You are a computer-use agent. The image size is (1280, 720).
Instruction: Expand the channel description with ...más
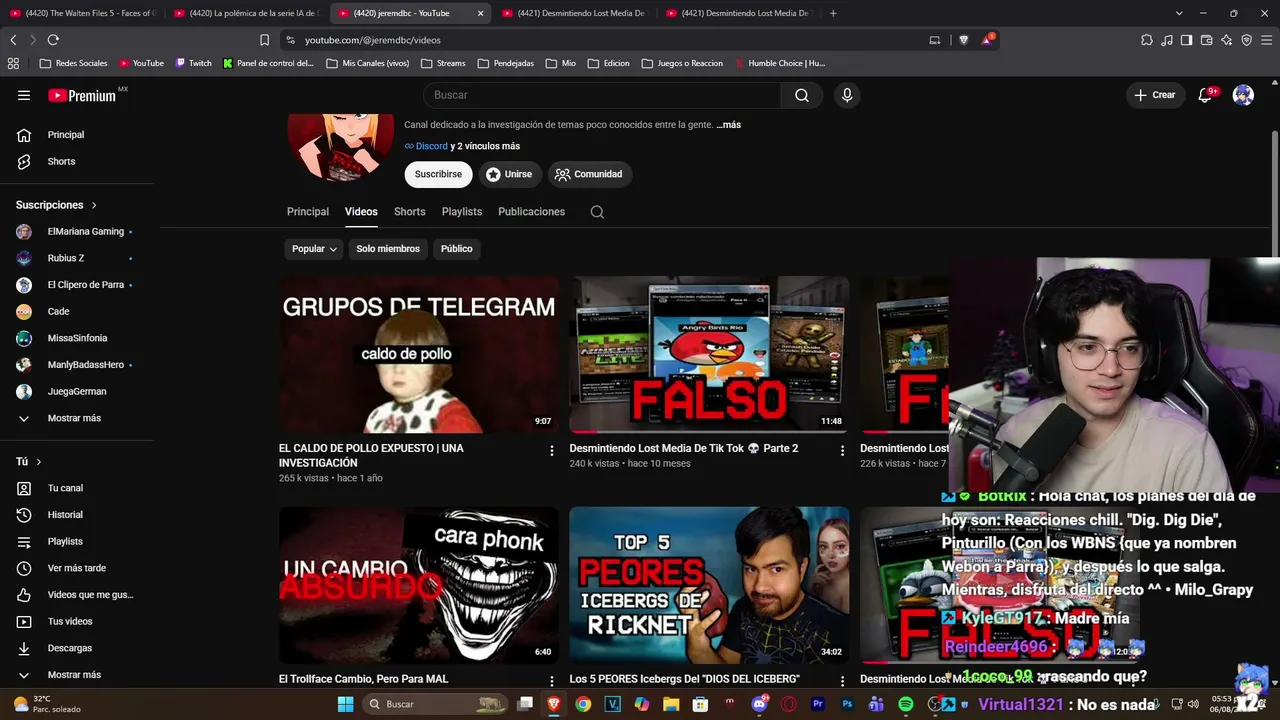pos(729,125)
